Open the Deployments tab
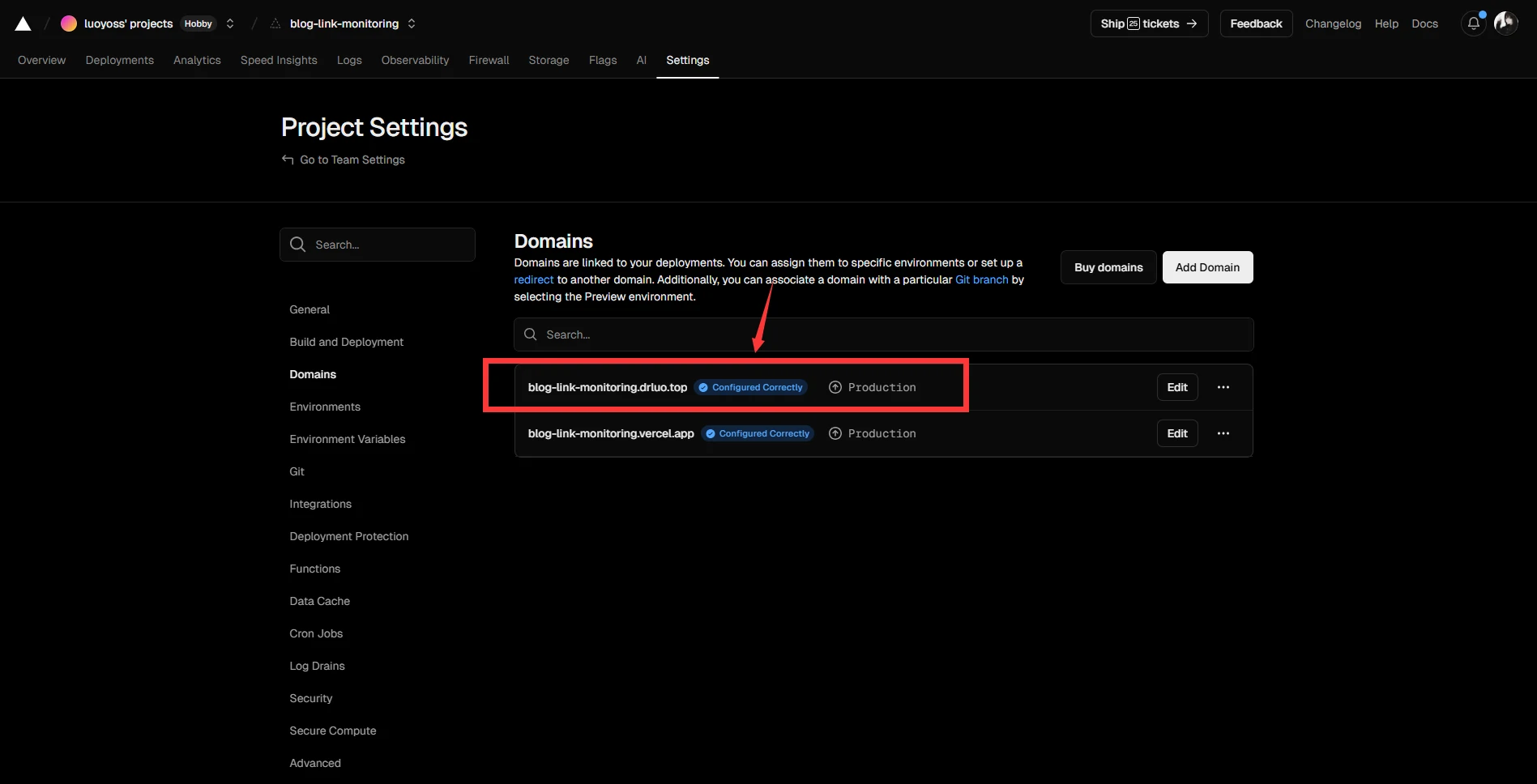Screen dimensions: 1537x784 pyautogui.click(x=119, y=60)
